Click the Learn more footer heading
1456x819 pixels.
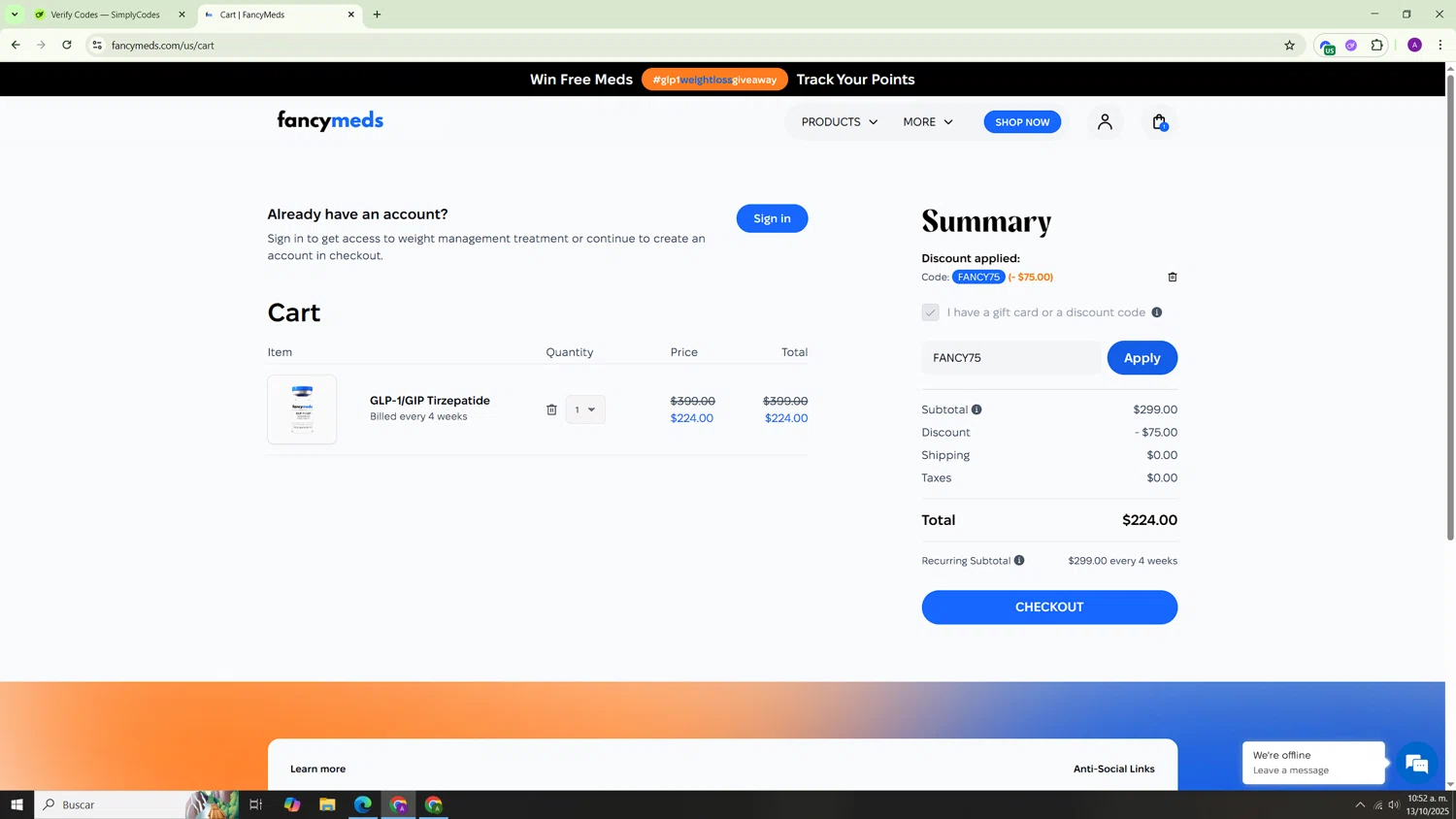point(317,769)
